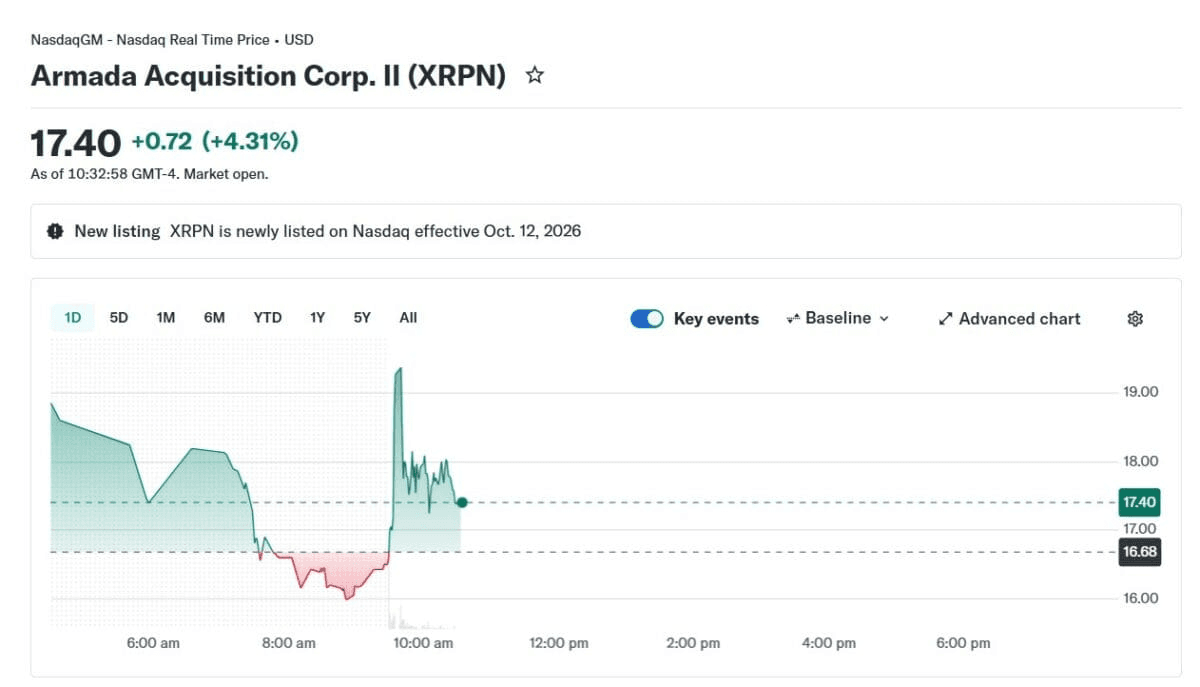
Task: Click the 16.00 y-axis label
Action: 1141,598
